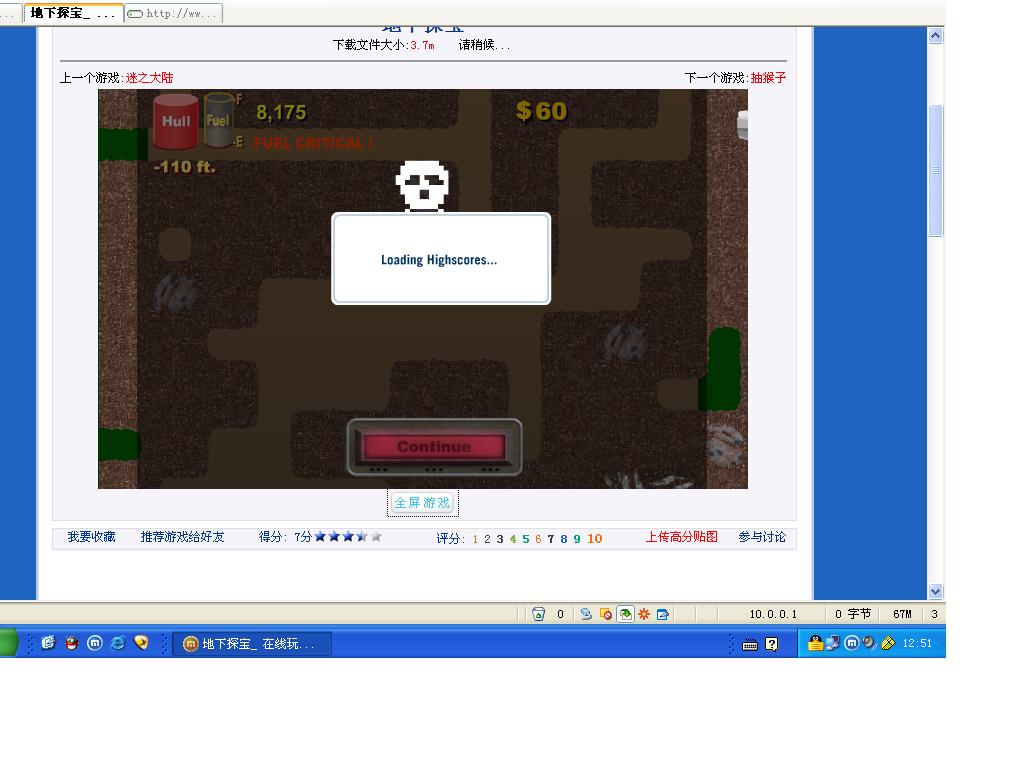Click the 67M memory status entry
Screen dimensions: 1024x768
[902, 614]
